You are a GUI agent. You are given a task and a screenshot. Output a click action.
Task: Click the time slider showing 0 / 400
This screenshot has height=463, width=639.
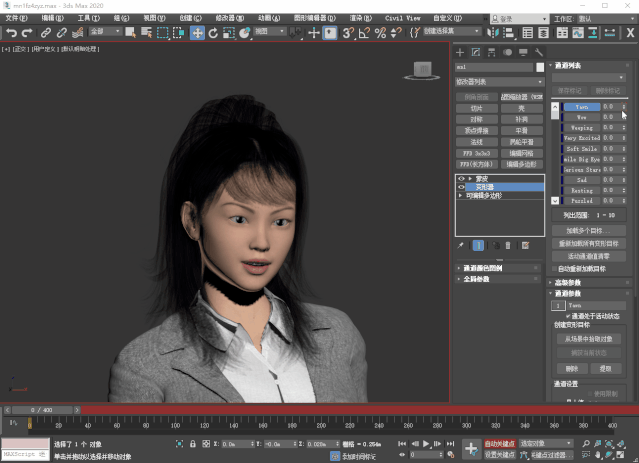[x=42, y=410]
